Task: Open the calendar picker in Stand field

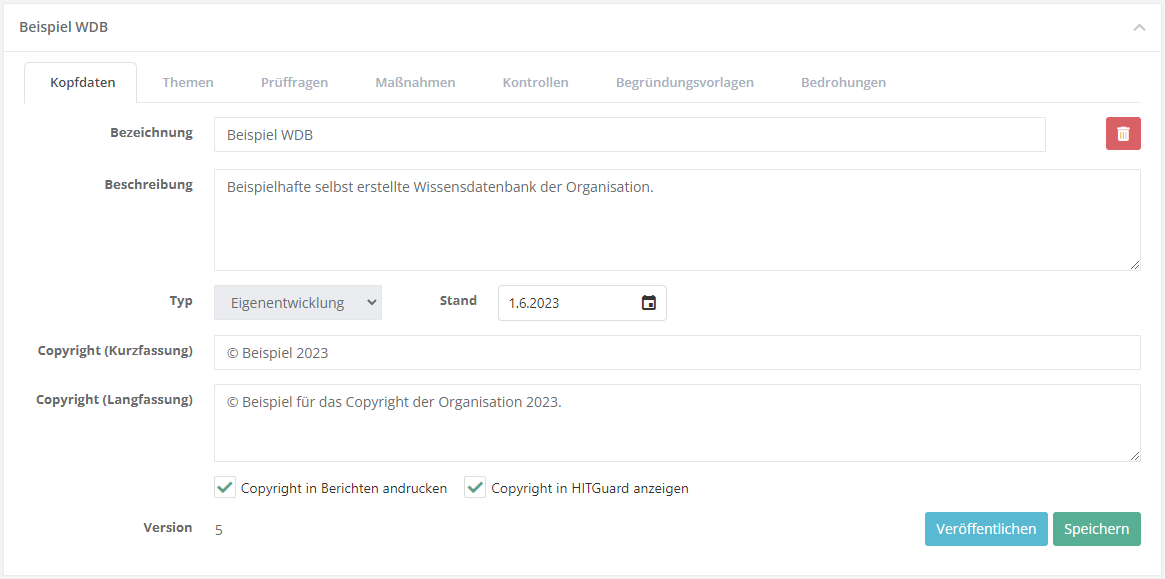Action: (648, 303)
